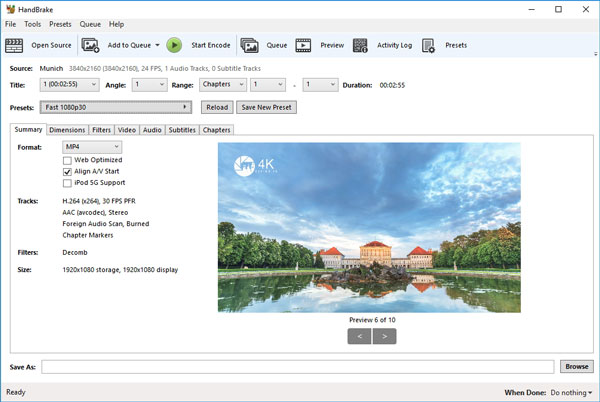Enable iPod 5G Support checkbox
Image resolution: width=600 pixels, height=402 pixels.
(67, 183)
